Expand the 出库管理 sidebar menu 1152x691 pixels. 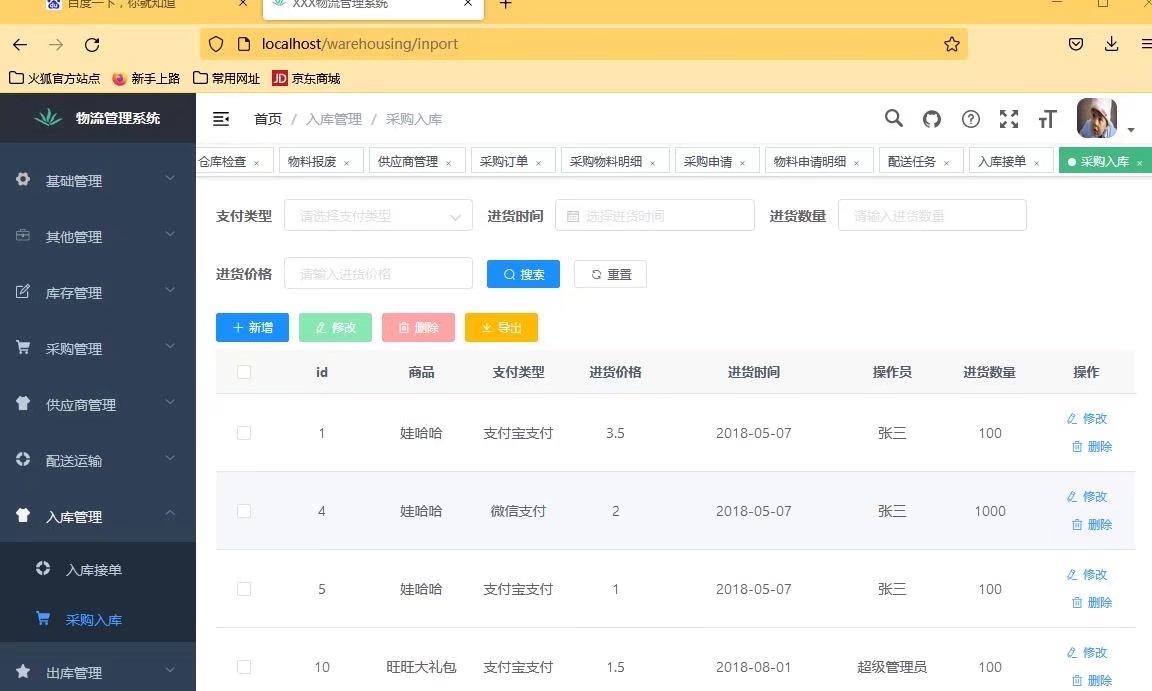click(98, 671)
